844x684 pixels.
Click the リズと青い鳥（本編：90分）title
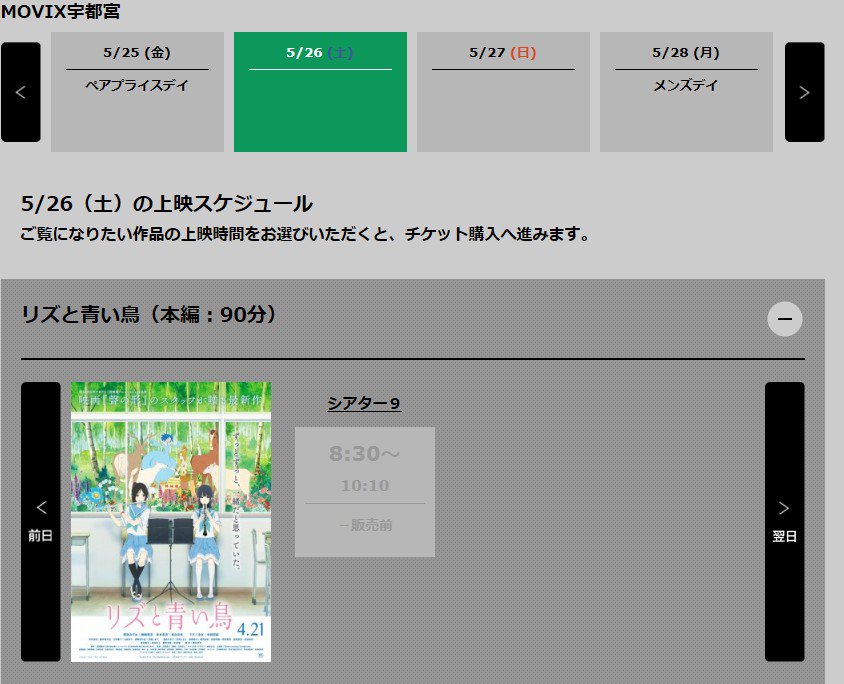click(149, 314)
